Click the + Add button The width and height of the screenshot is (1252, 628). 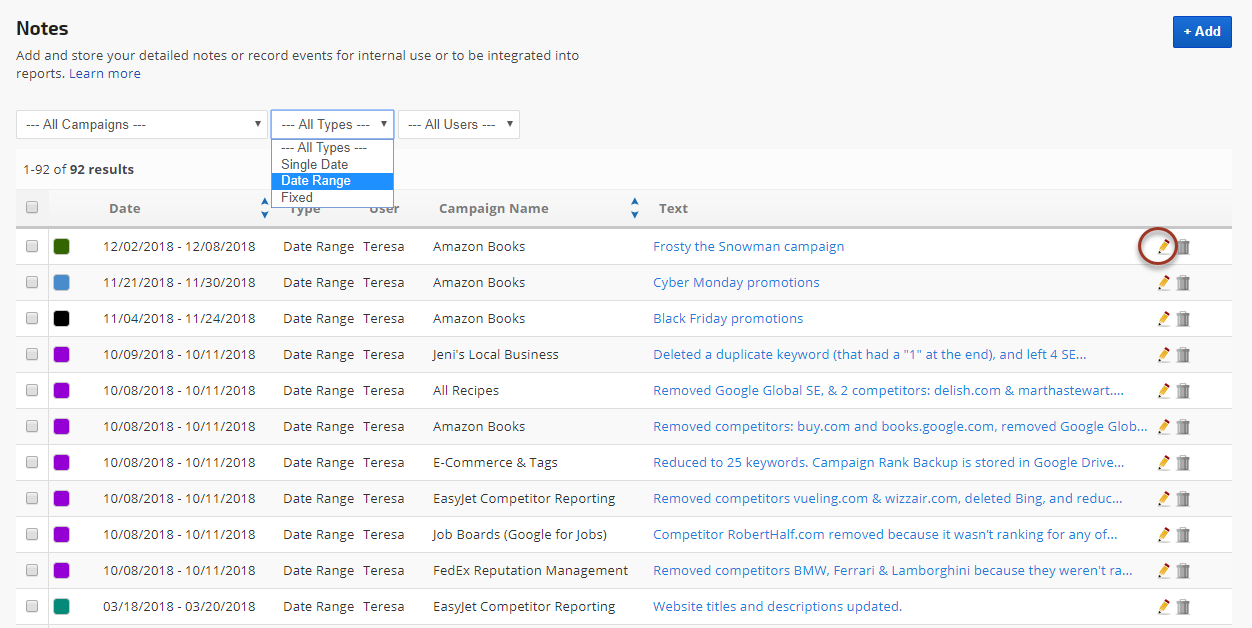tap(1201, 31)
